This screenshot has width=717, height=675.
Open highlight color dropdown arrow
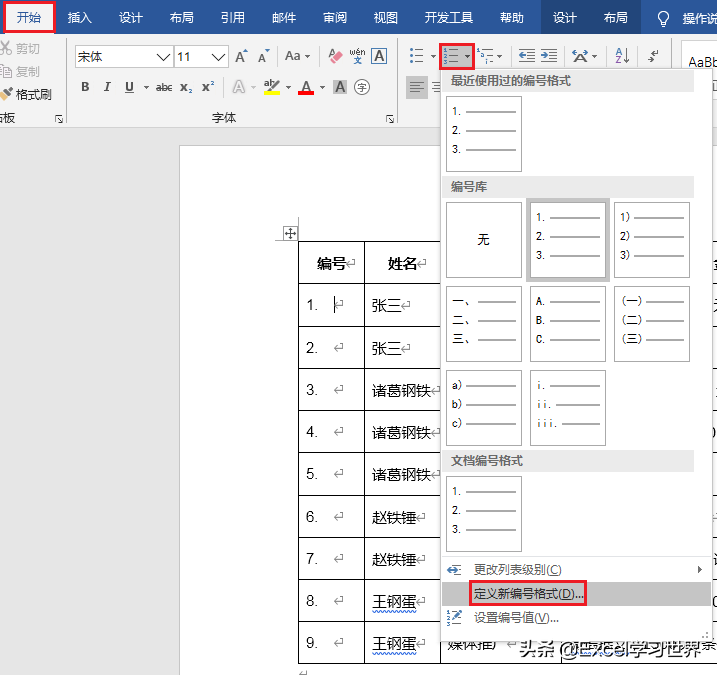(288, 87)
